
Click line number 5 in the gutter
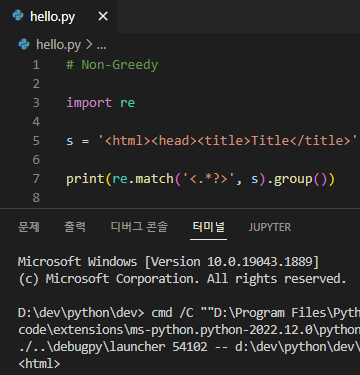[x=36, y=141]
